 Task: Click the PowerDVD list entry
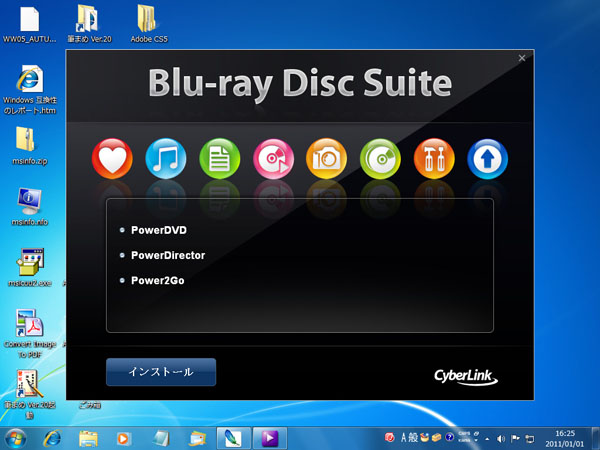[159, 230]
